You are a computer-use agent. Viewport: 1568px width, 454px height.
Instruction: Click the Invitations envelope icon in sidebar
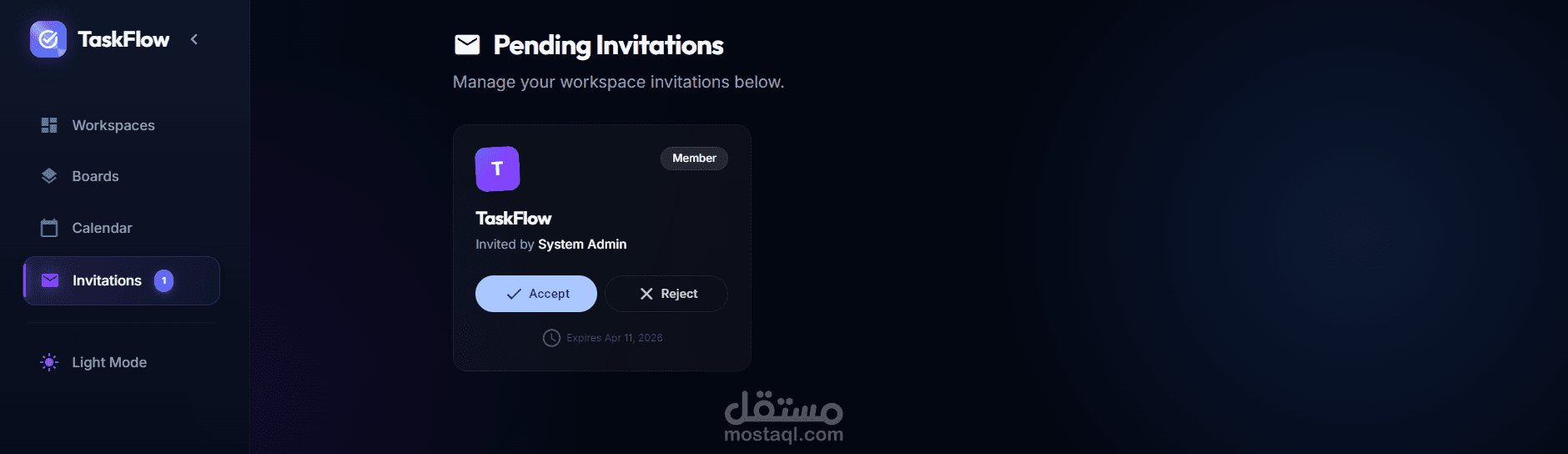(50, 280)
